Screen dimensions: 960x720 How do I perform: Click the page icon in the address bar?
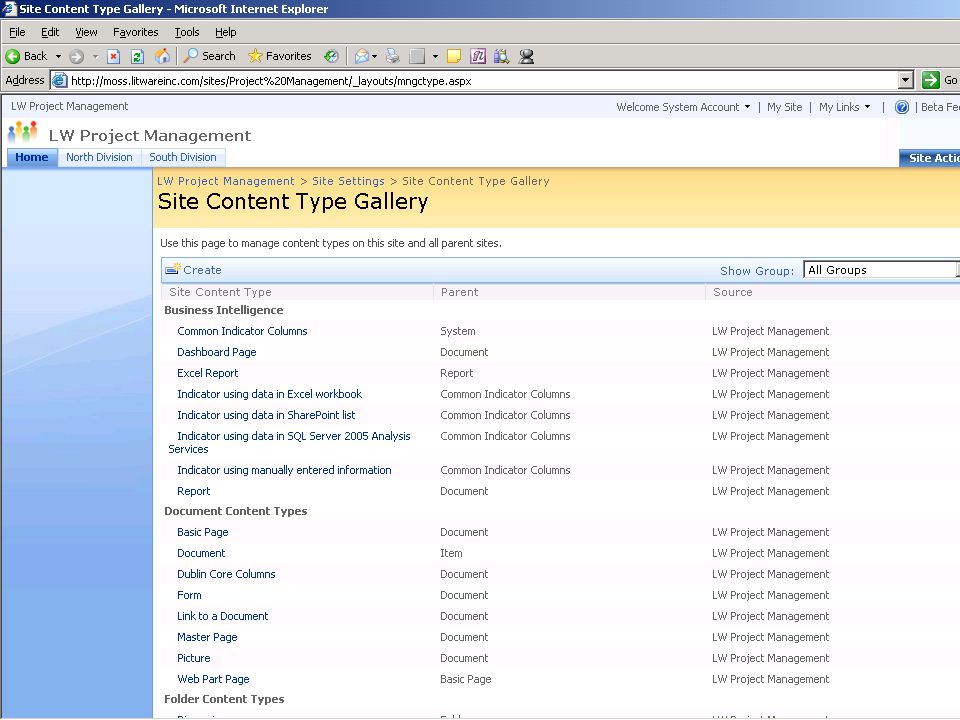point(59,80)
